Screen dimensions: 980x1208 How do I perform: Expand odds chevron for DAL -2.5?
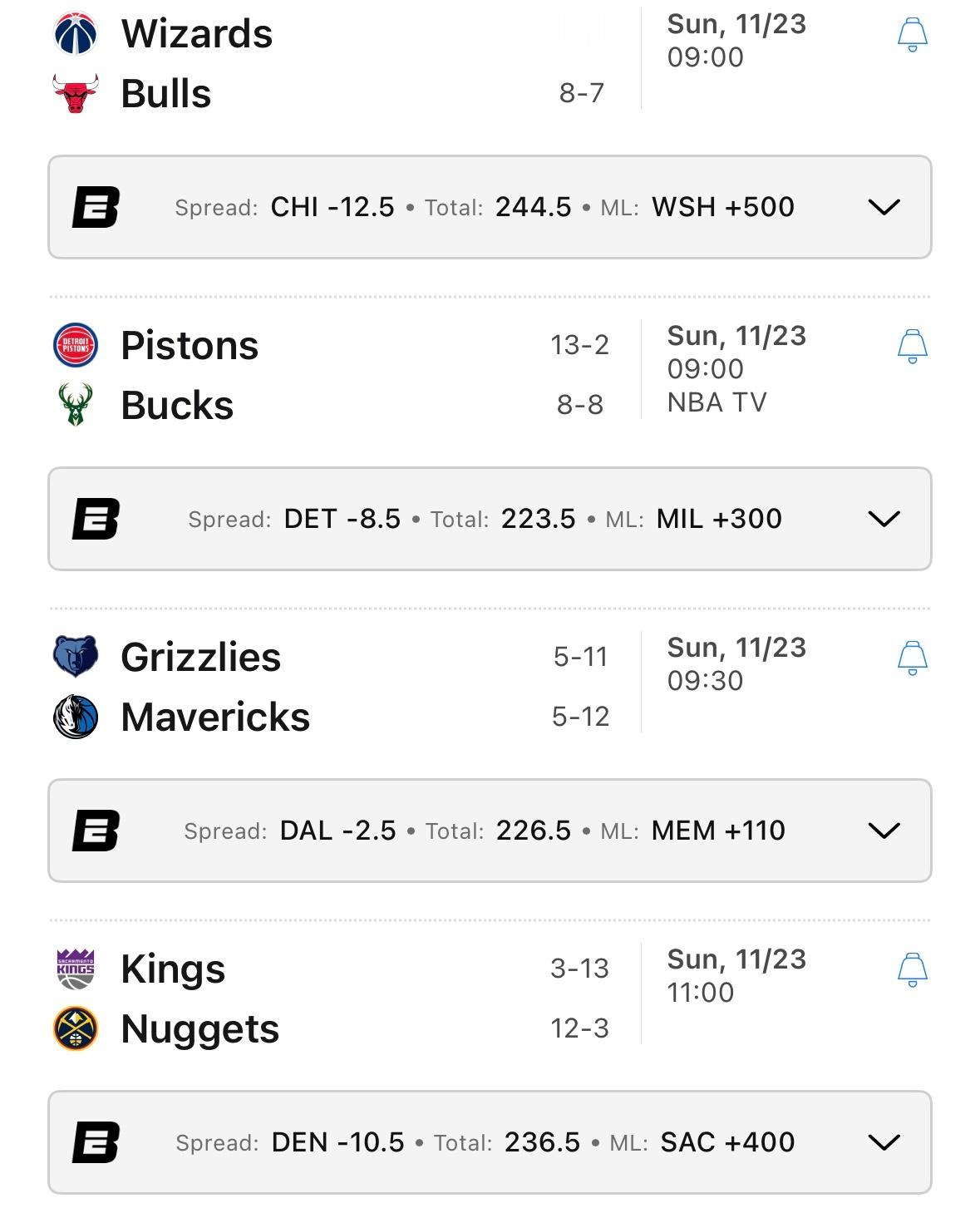click(x=884, y=831)
